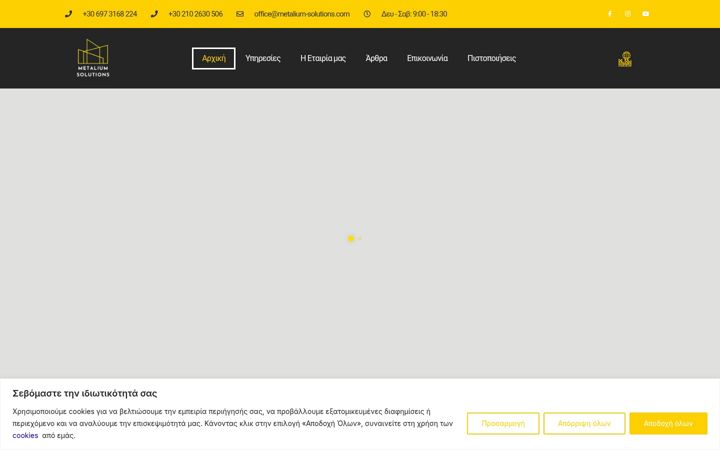Image resolution: width=720 pixels, height=450 pixels.
Task: Open the Επικοινωνία page
Action: [428, 58]
